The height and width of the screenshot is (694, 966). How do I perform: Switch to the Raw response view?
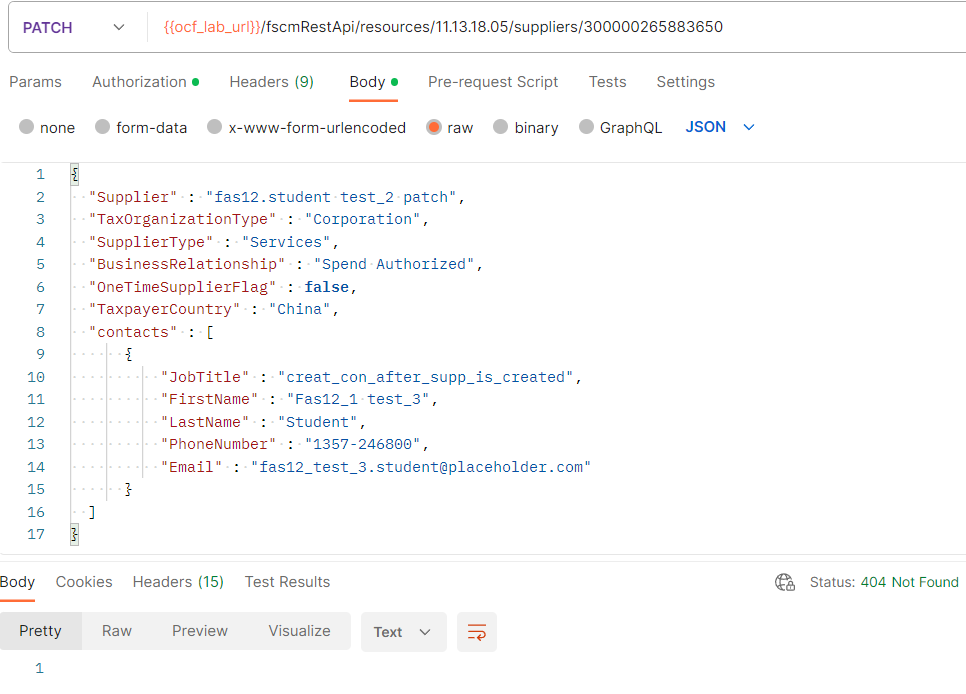[x=117, y=631]
